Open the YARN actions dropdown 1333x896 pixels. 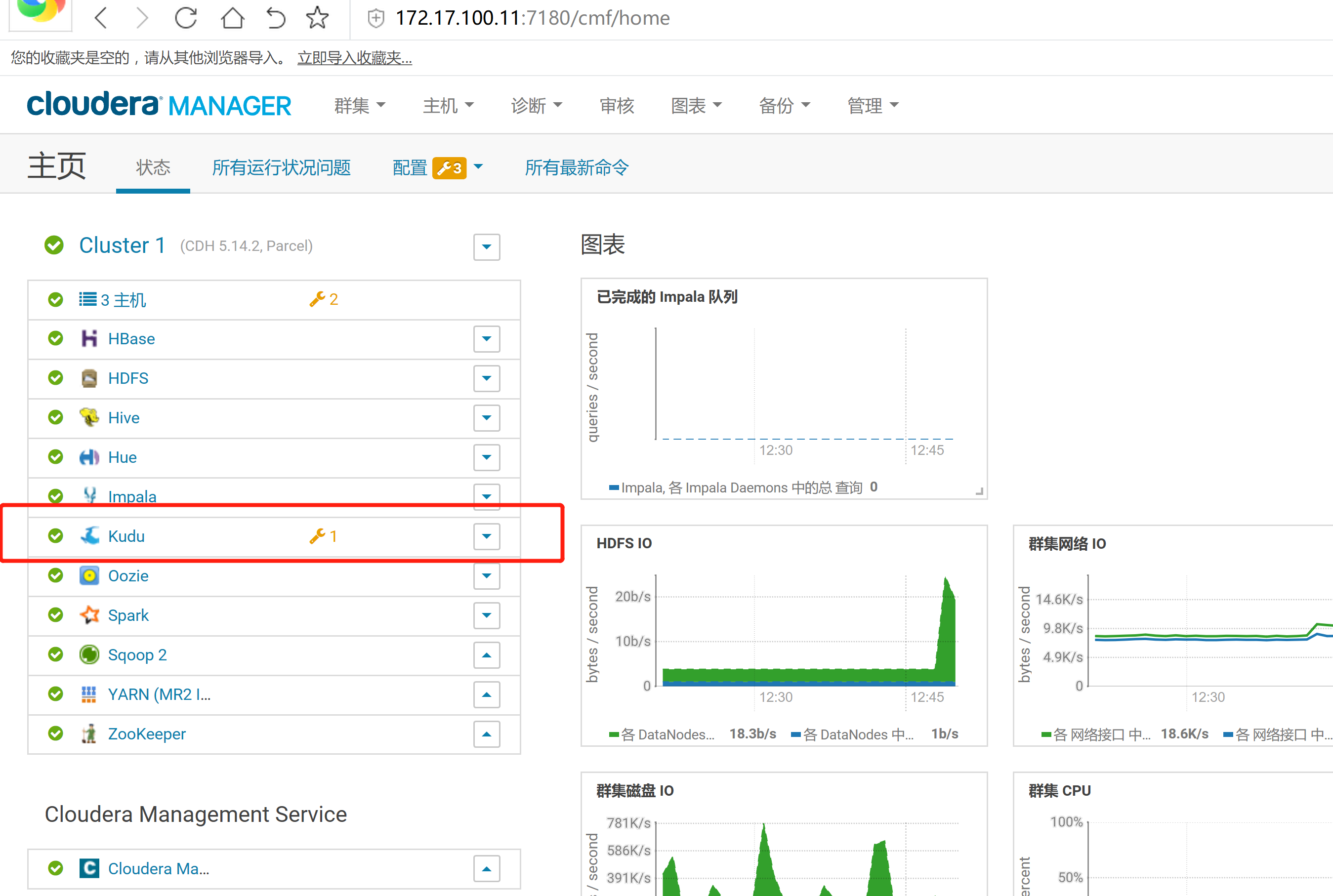tap(487, 694)
